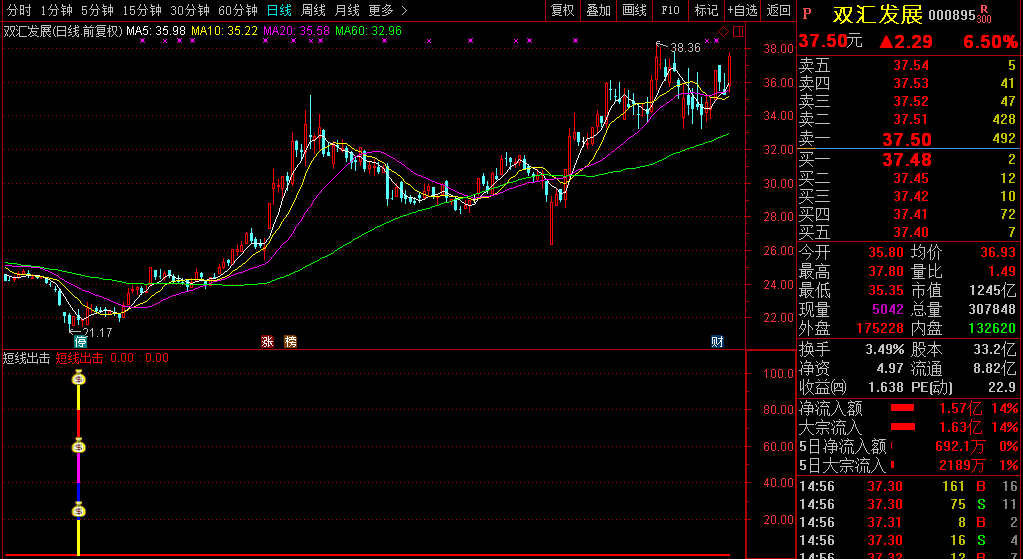
Task: Click the red diamond icon above the chart
Action: (724, 32)
